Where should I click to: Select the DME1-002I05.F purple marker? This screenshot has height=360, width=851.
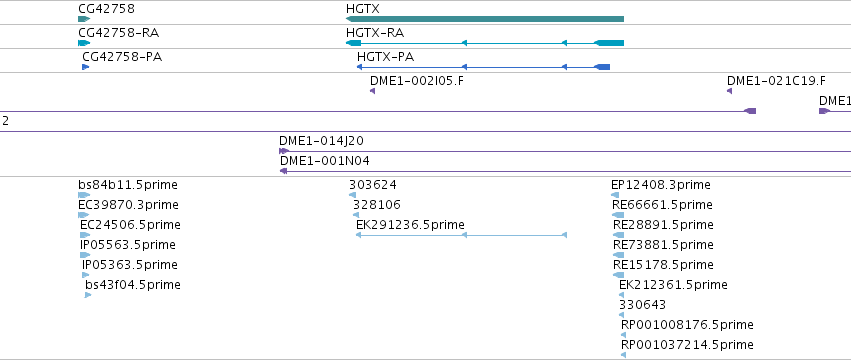372,91
